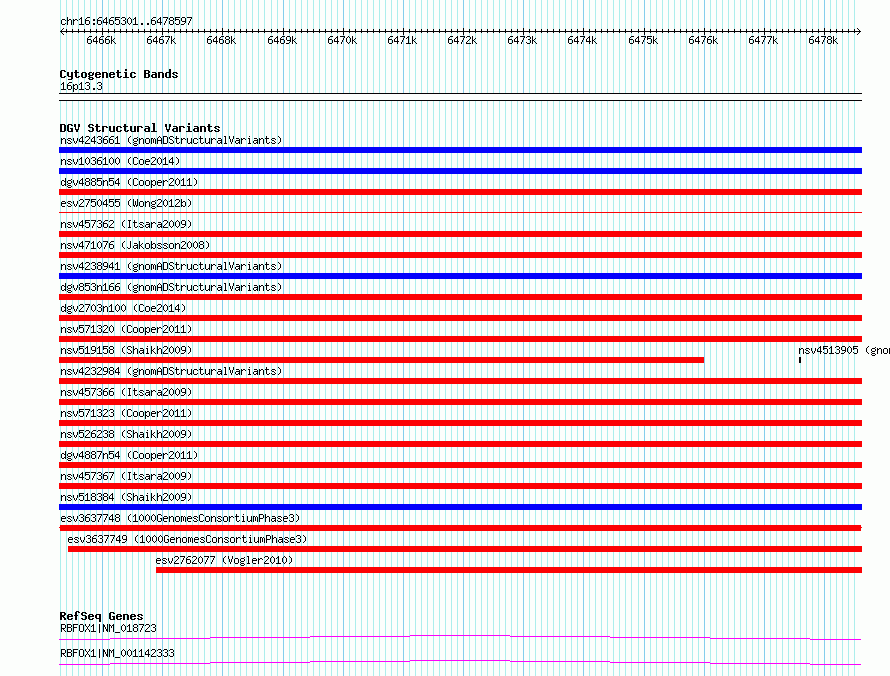This screenshot has width=890, height=676.
Task: Click the 6478k ruler tick label
Action: 822,40
